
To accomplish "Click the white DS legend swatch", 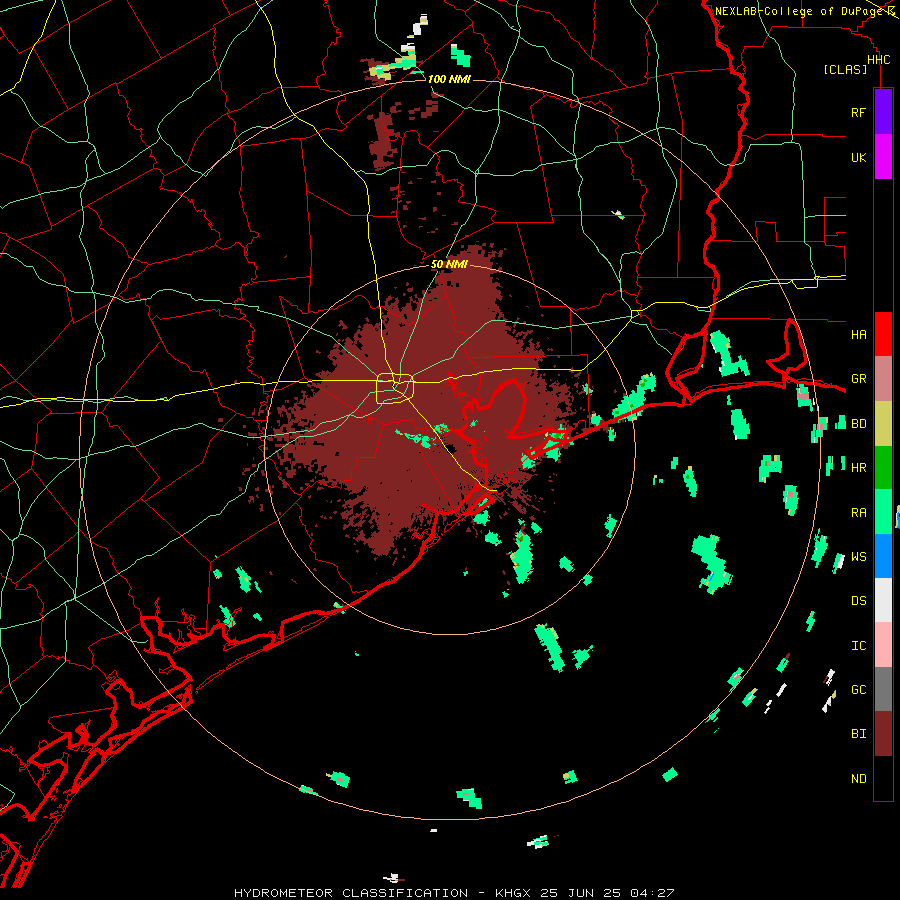I will (883, 600).
